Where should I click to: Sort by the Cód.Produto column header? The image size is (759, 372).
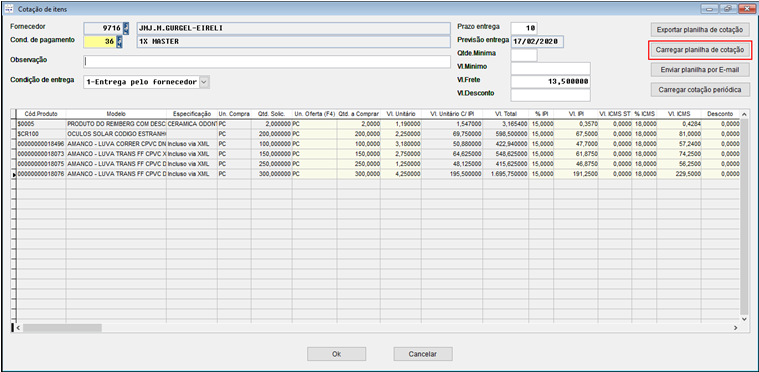click(41, 114)
